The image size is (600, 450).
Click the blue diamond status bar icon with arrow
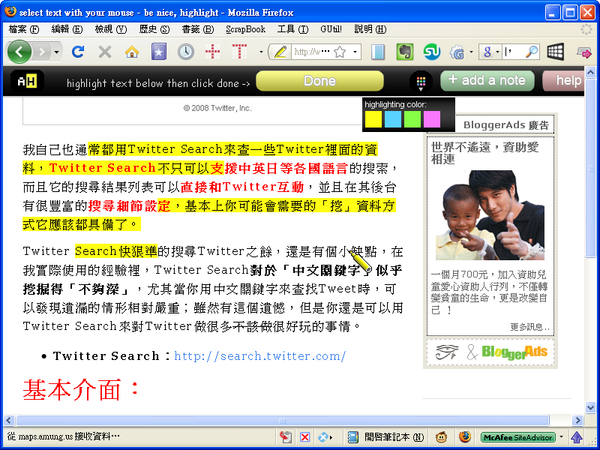click(x=325, y=437)
